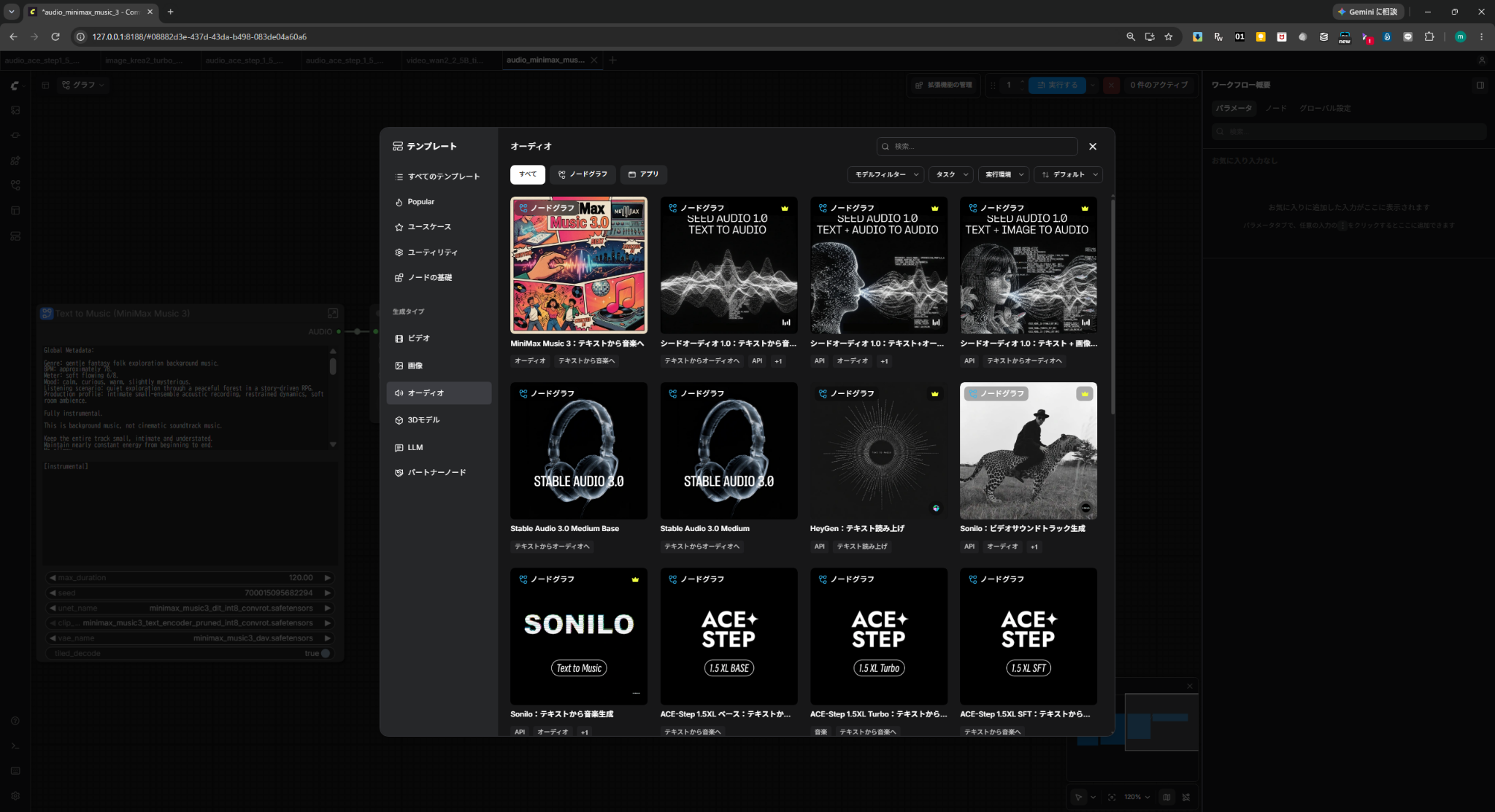This screenshot has height=812, width=1495.
Task: Open the MiniMax Music 3 template thumbnail
Action: [x=579, y=266]
